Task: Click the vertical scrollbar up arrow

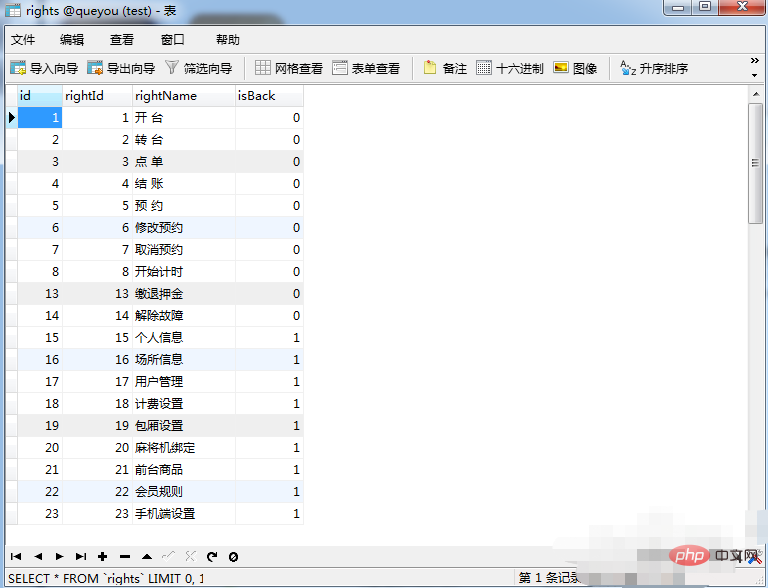Action: point(756,94)
